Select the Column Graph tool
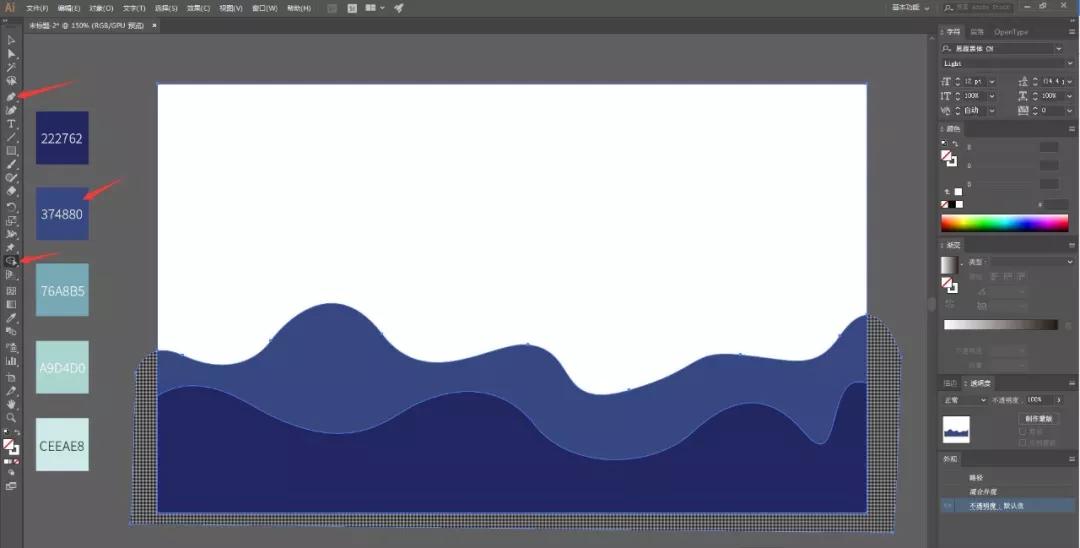 coord(11,361)
